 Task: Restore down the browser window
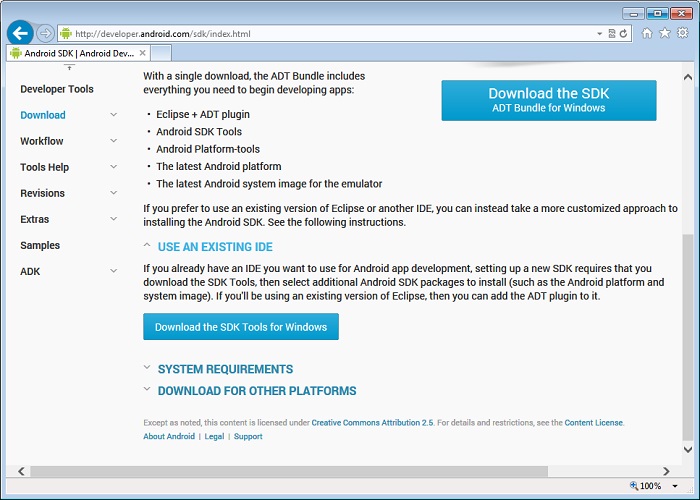[x=657, y=14]
